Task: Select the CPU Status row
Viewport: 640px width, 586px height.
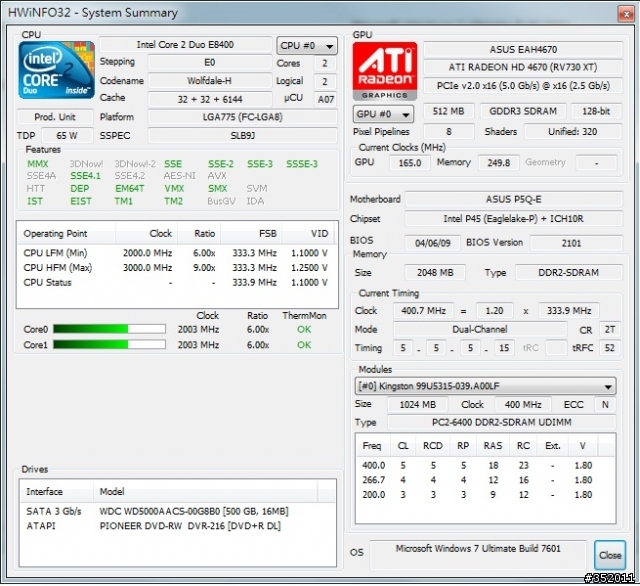Action: point(176,282)
